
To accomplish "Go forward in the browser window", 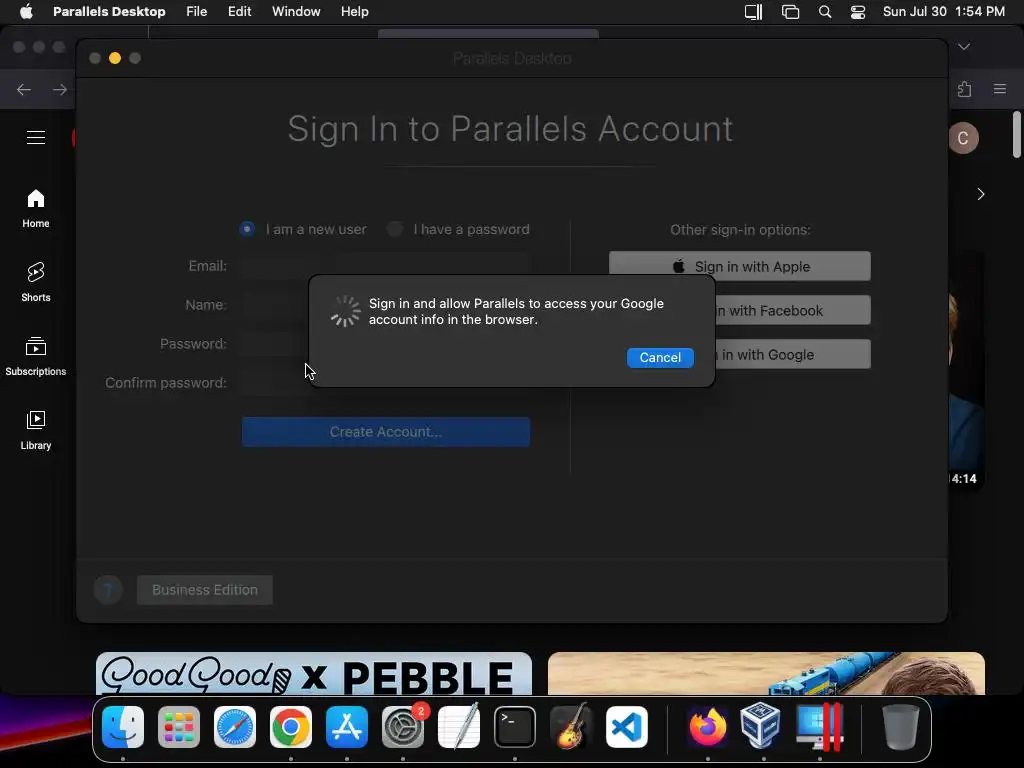I will [59, 89].
